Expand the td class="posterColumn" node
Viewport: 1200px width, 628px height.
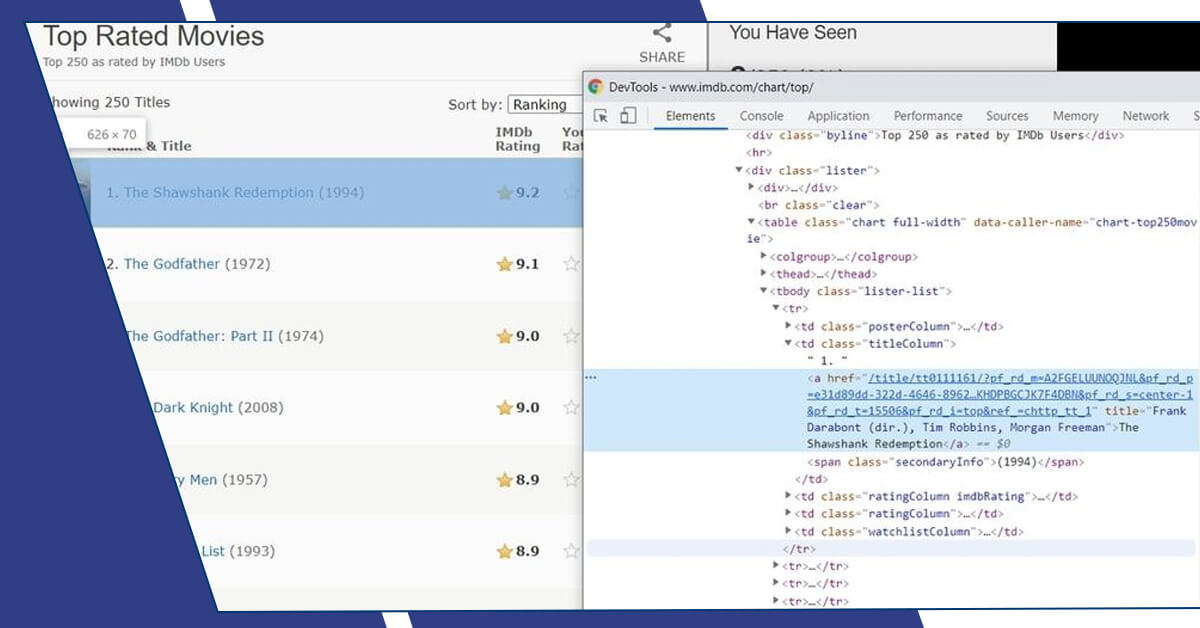pyautogui.click(x=789, y=326)
